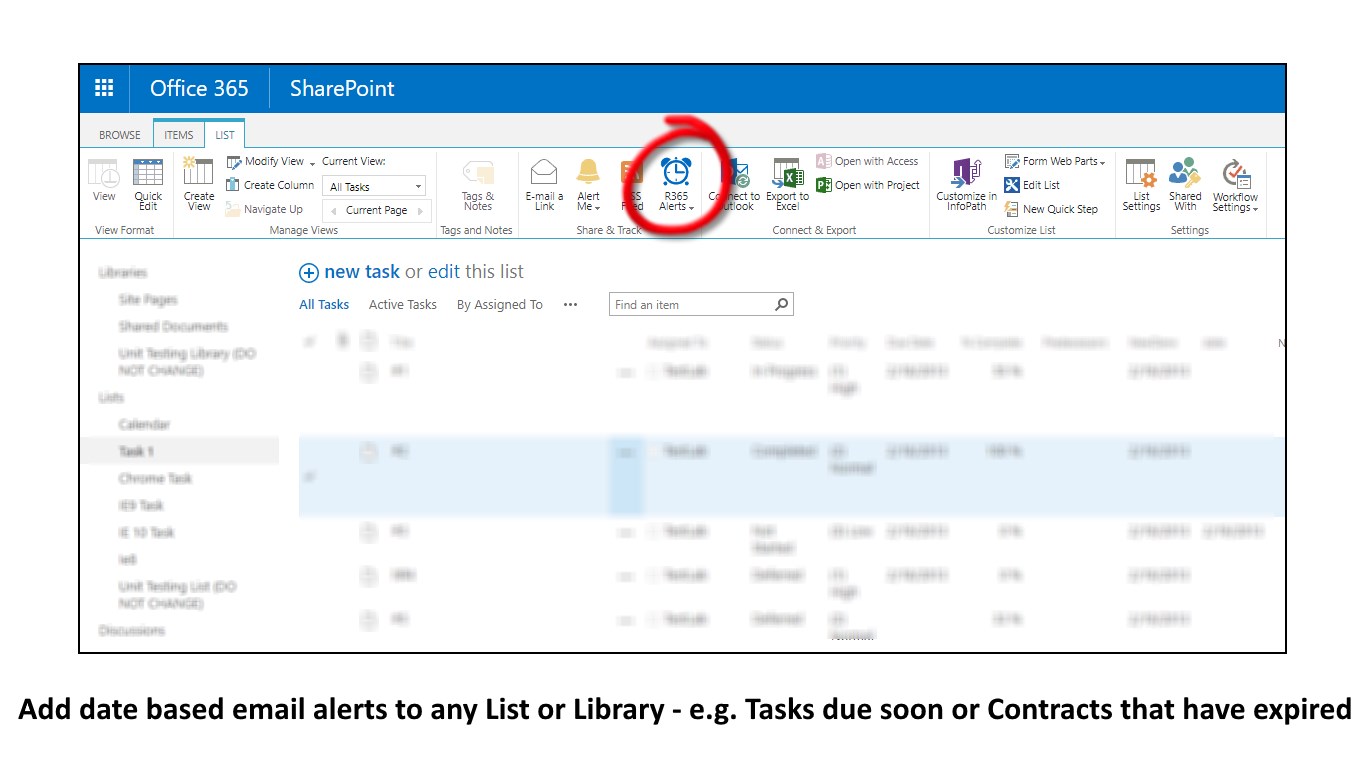Click the R365 Alerts alarm clock icon
Image resolution: width=1366 pixels, height=768 pixels.
tap(676, 172)
